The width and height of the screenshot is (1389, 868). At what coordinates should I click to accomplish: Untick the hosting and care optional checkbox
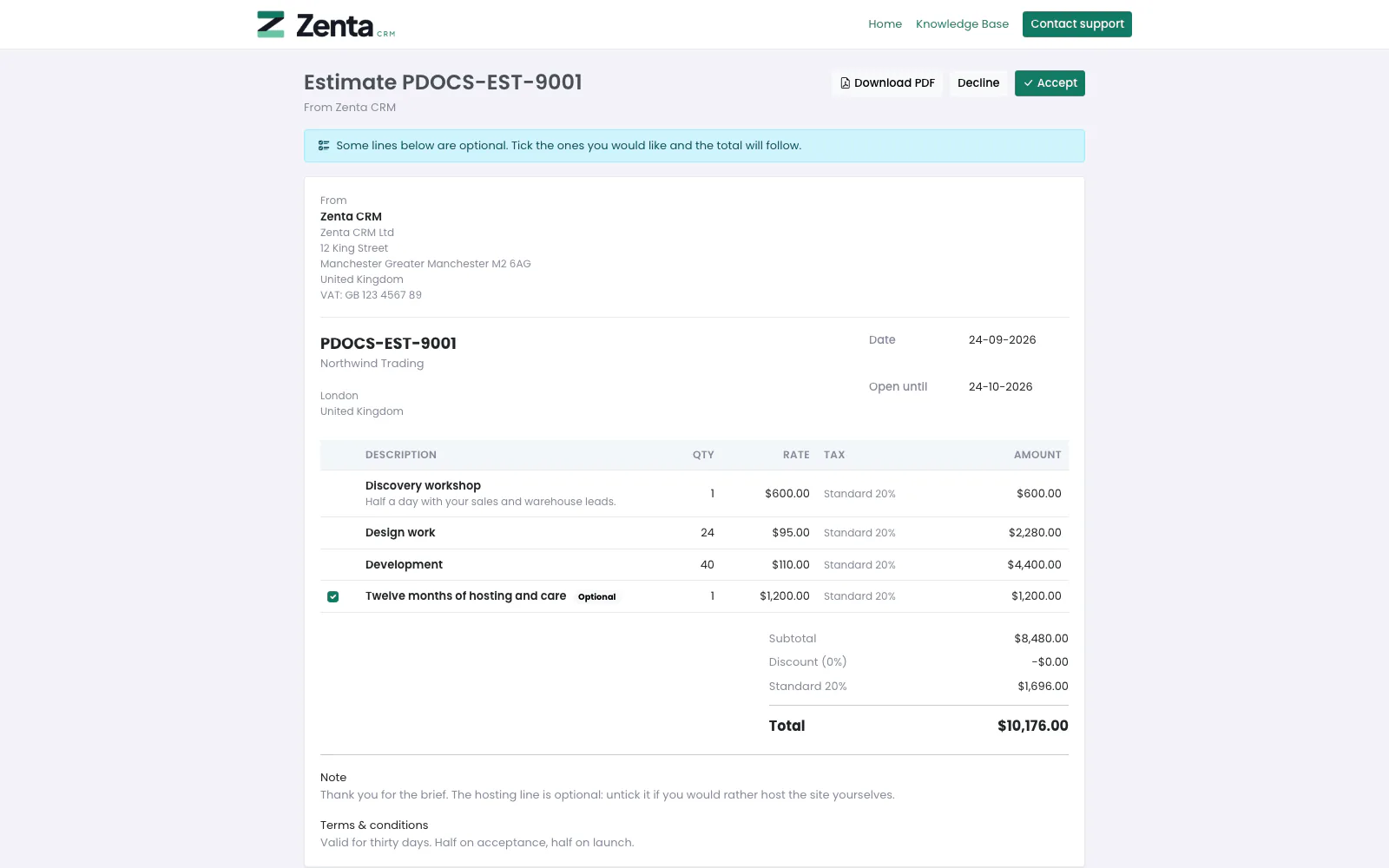(x=332, y=596)
